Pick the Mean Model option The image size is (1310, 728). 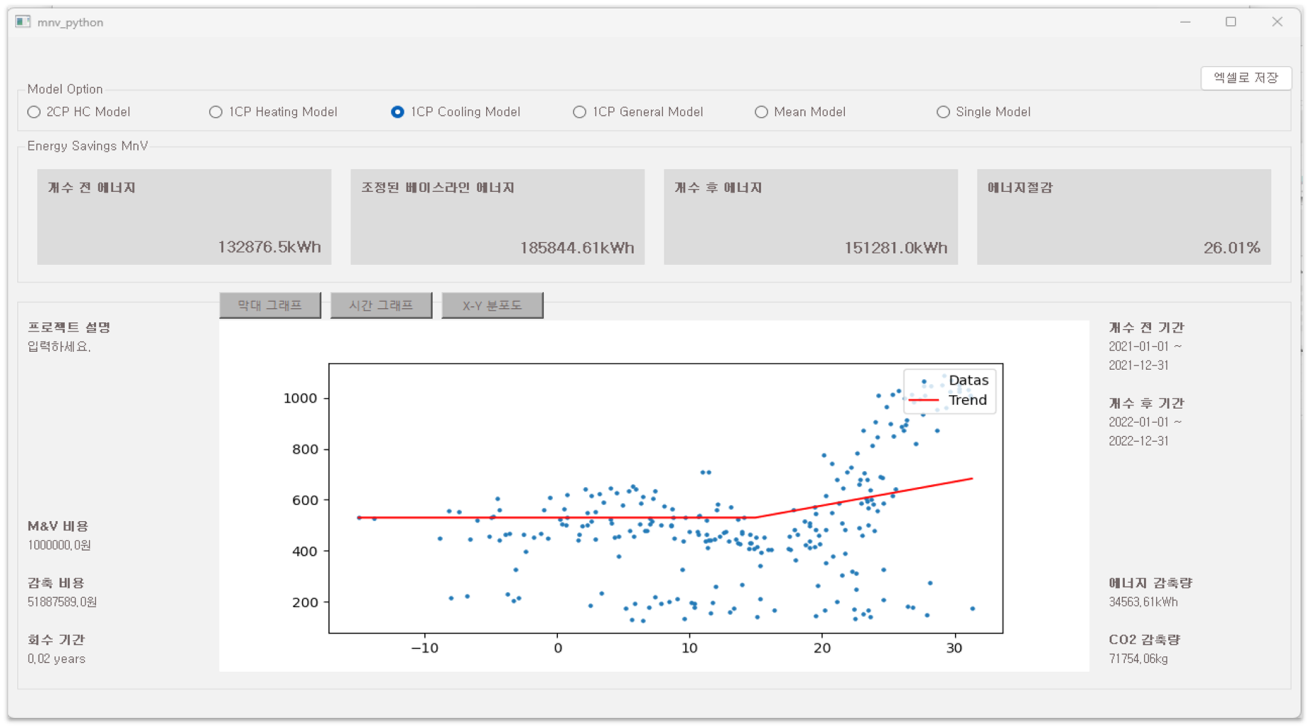click(761, 112)
